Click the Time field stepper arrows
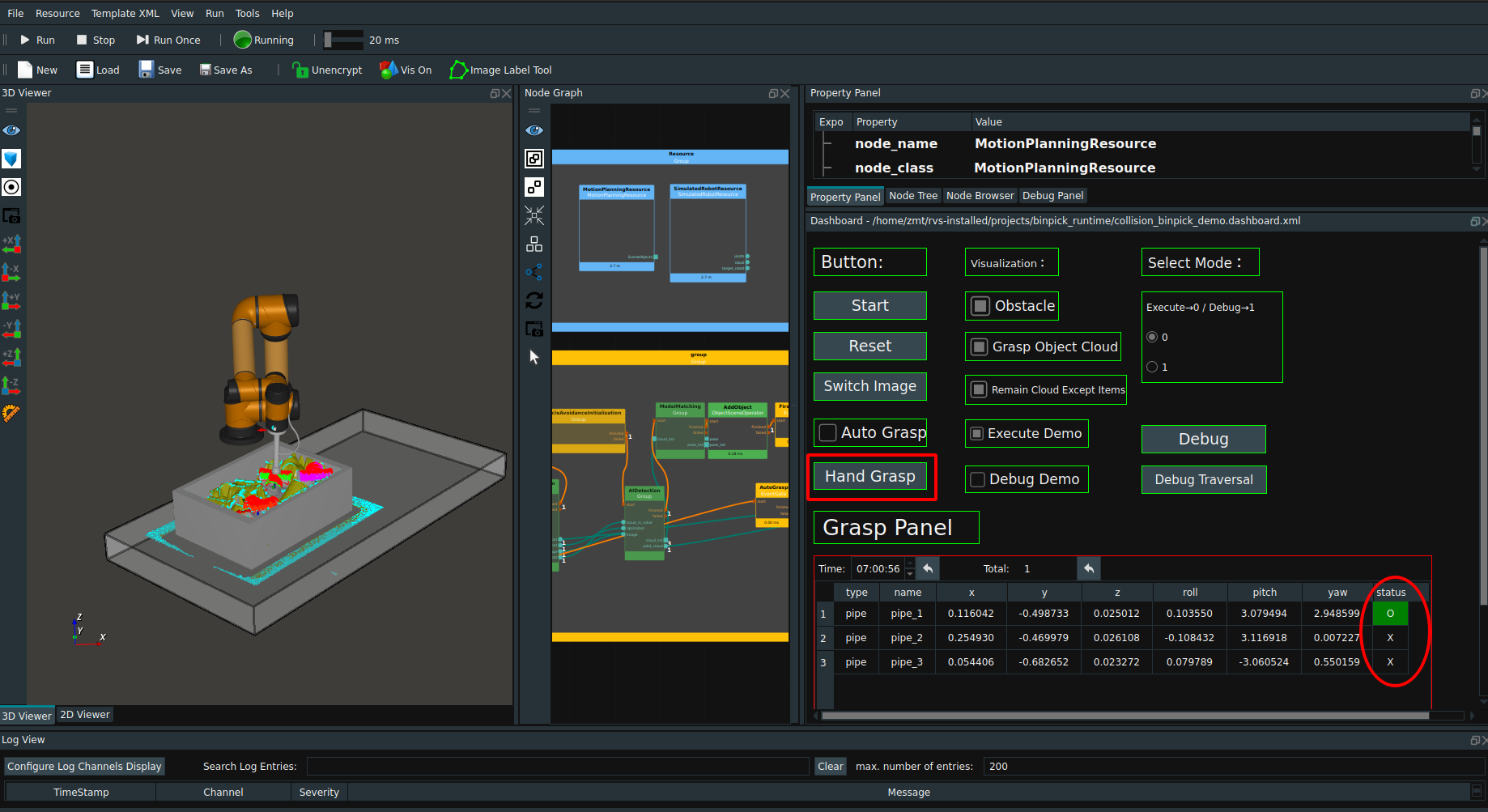This screenshot has width=1488, height=812. click(910, 568)
